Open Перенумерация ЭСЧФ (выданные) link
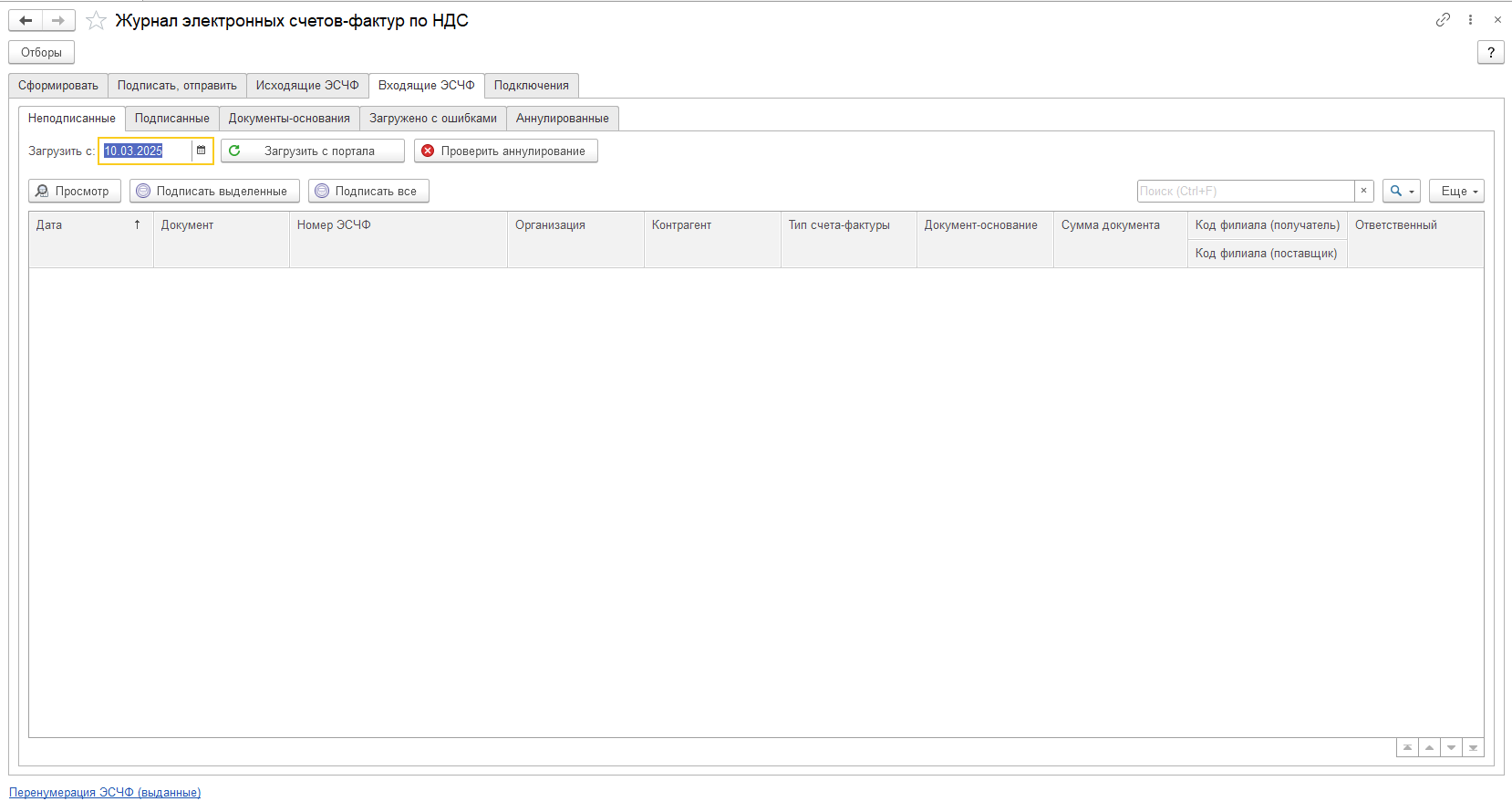Screen dimensions: 1512x812 [x=105, y=792]
